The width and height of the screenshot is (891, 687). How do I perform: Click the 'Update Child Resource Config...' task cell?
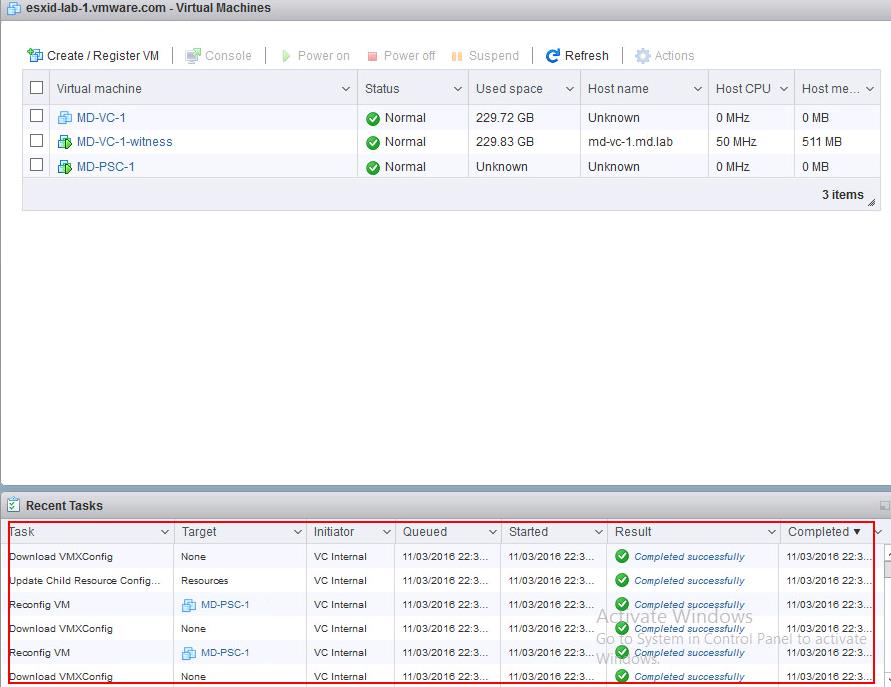tap(85, 580)
